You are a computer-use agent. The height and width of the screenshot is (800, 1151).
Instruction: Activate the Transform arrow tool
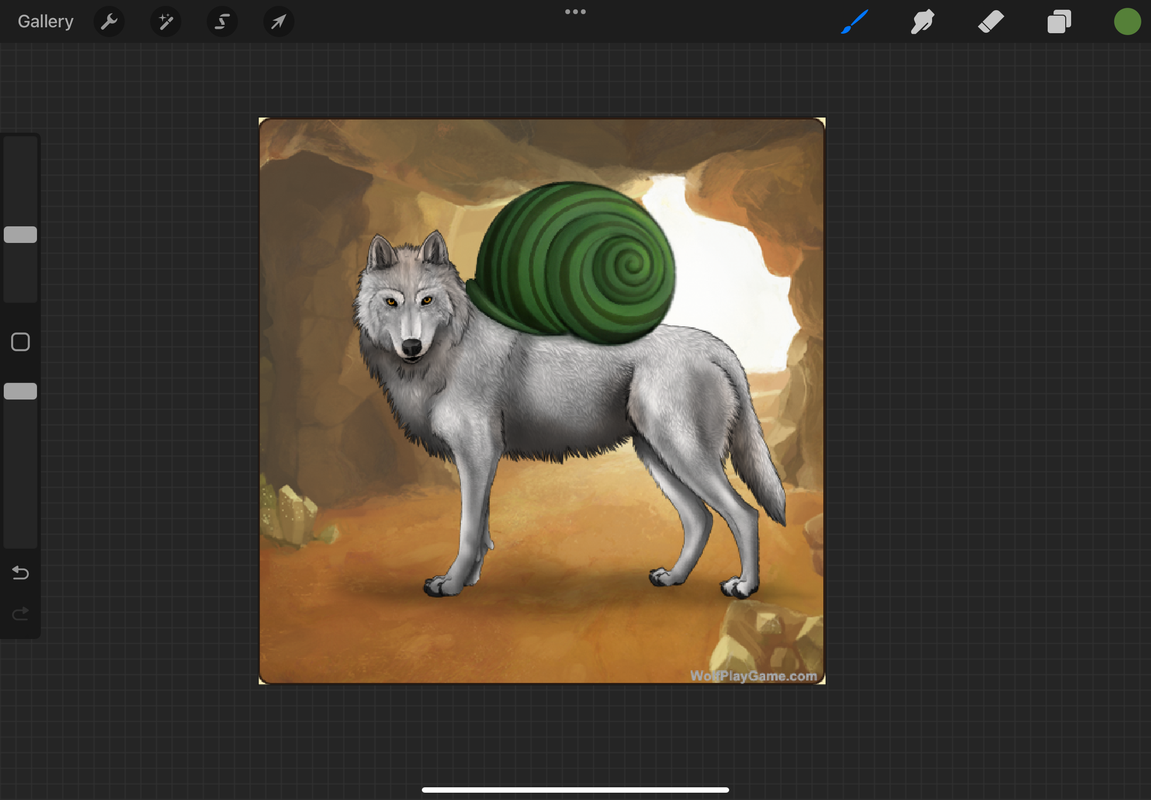[x=278, y=22]
